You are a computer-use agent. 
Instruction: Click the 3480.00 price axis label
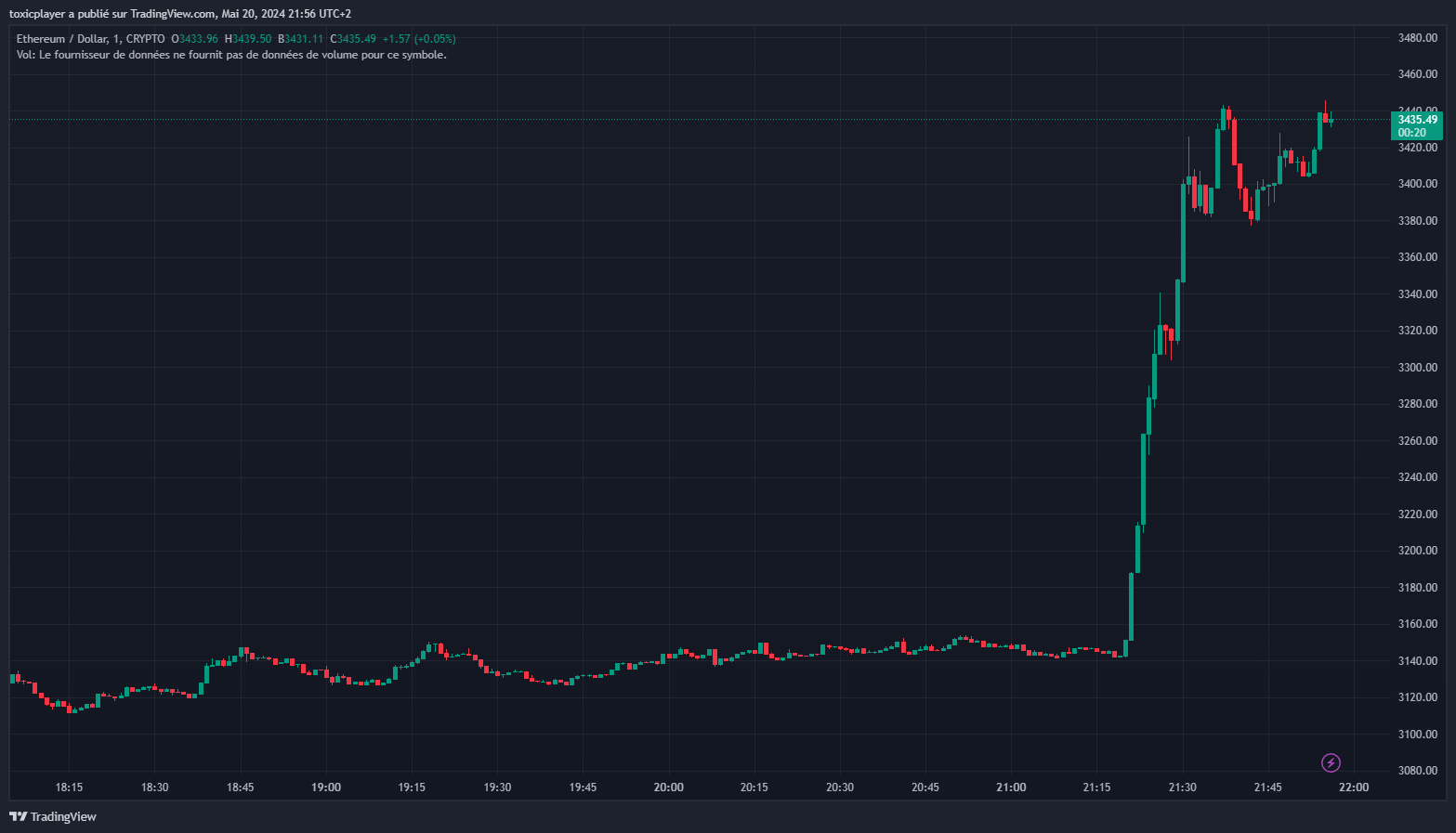click(1417, 38)
